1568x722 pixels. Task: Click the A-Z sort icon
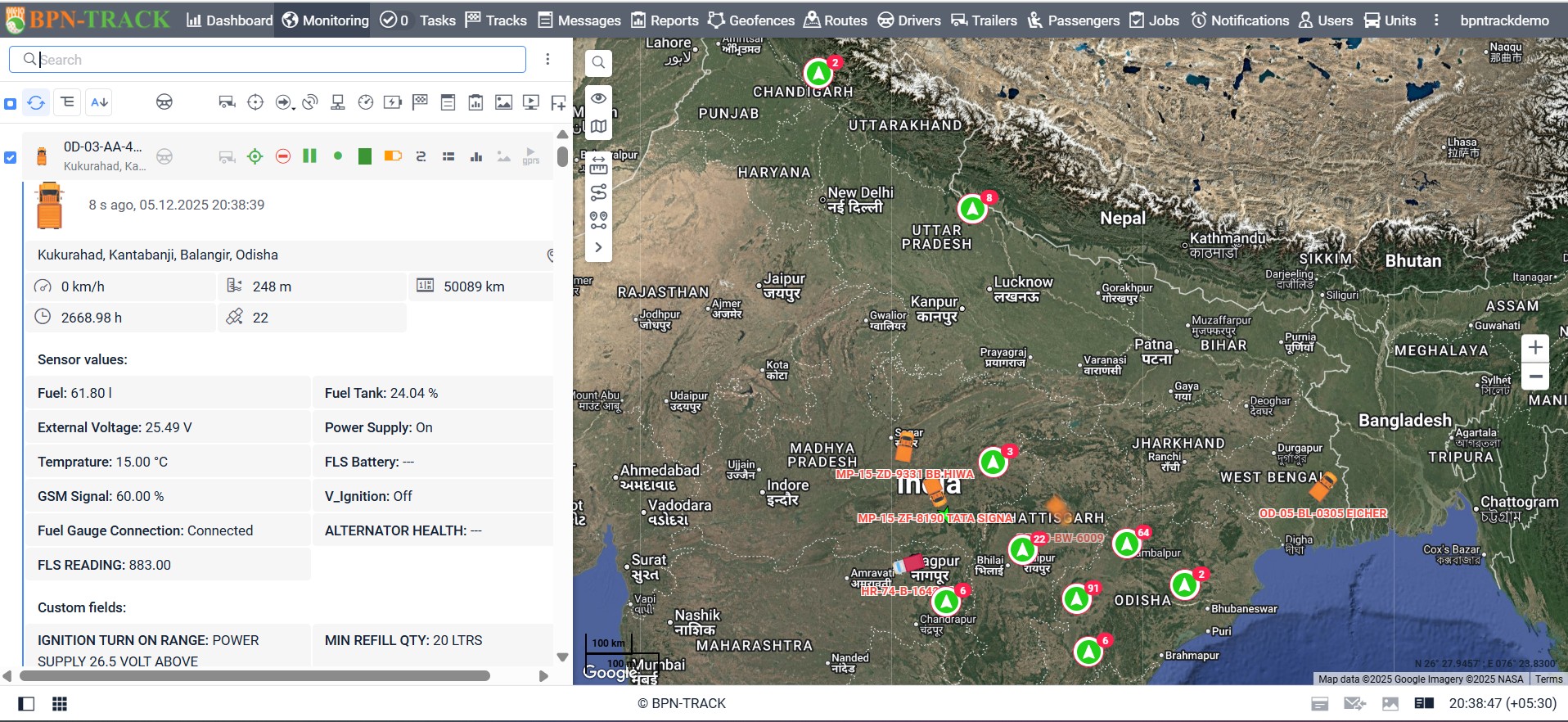click(x=99, y=102)
